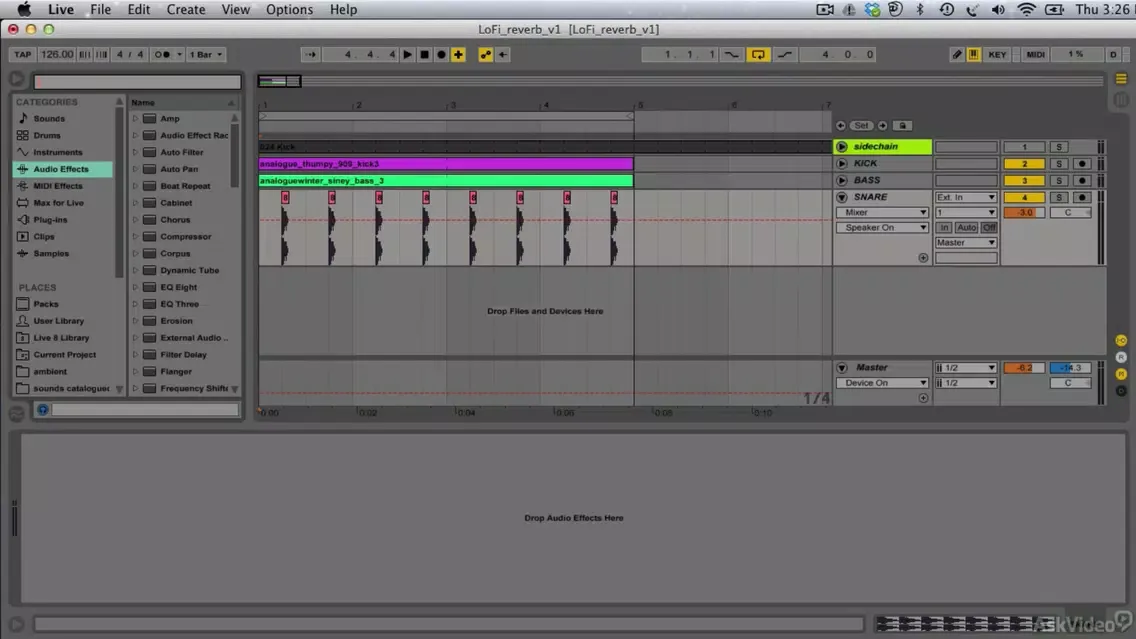Open Current Project in Places
The width and height of the screenshot is (1136, 639).
point(62,355)
